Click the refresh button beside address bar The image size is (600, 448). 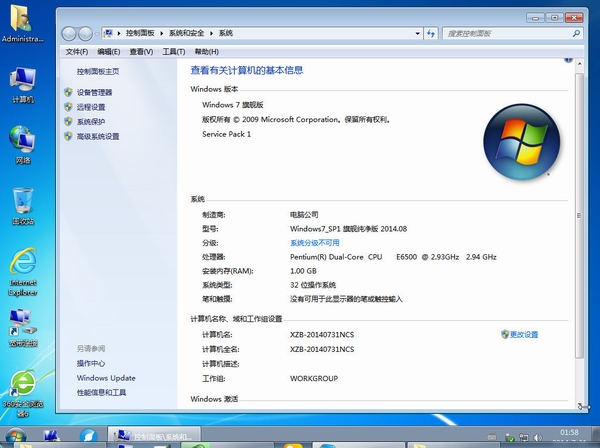[x=431, y=33]
